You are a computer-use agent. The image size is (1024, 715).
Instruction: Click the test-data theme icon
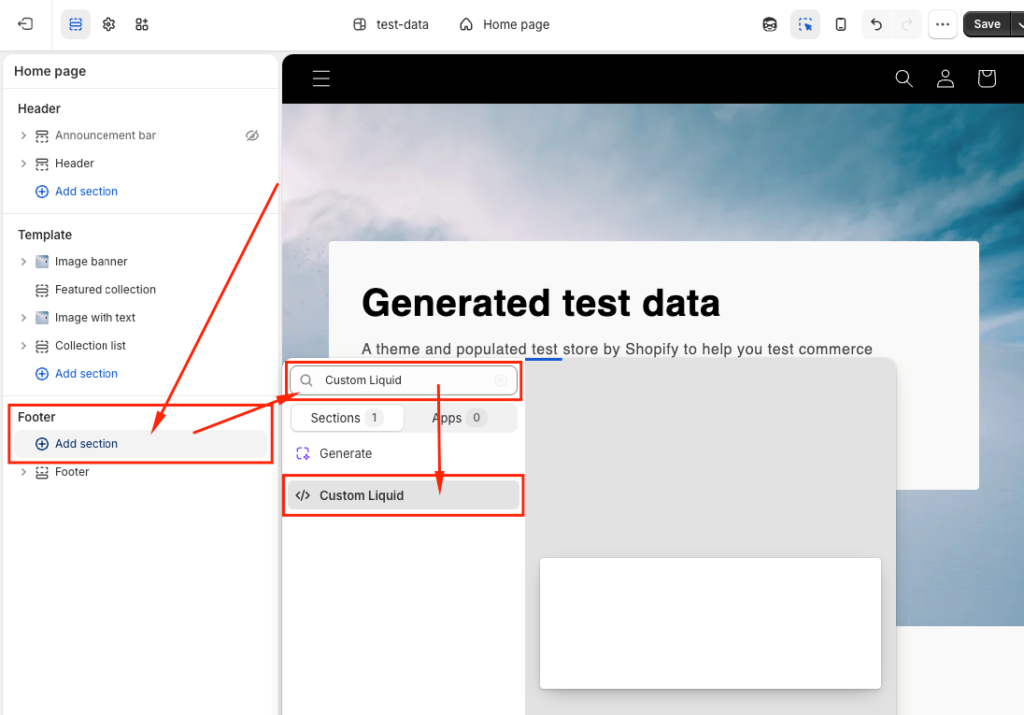tap(360, 24)
